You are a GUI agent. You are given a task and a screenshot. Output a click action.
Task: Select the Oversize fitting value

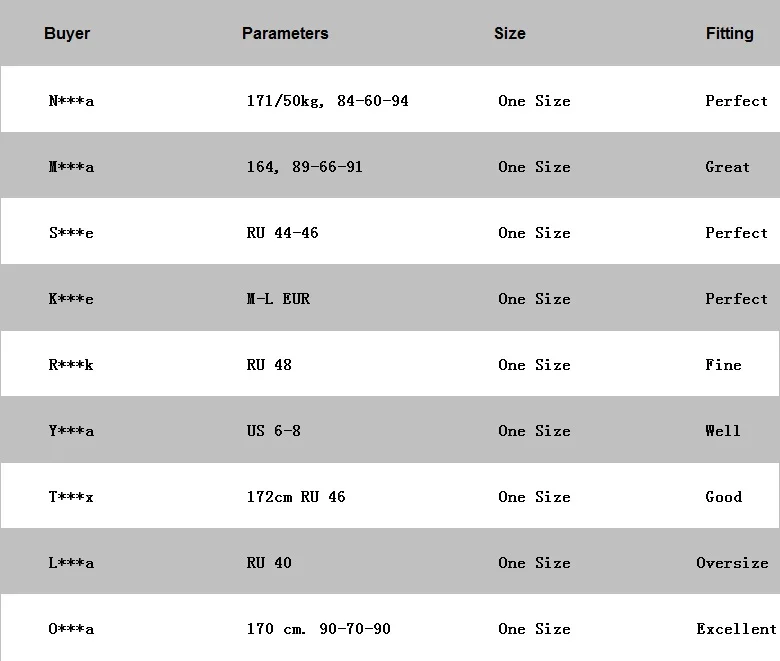pos(732,563)
